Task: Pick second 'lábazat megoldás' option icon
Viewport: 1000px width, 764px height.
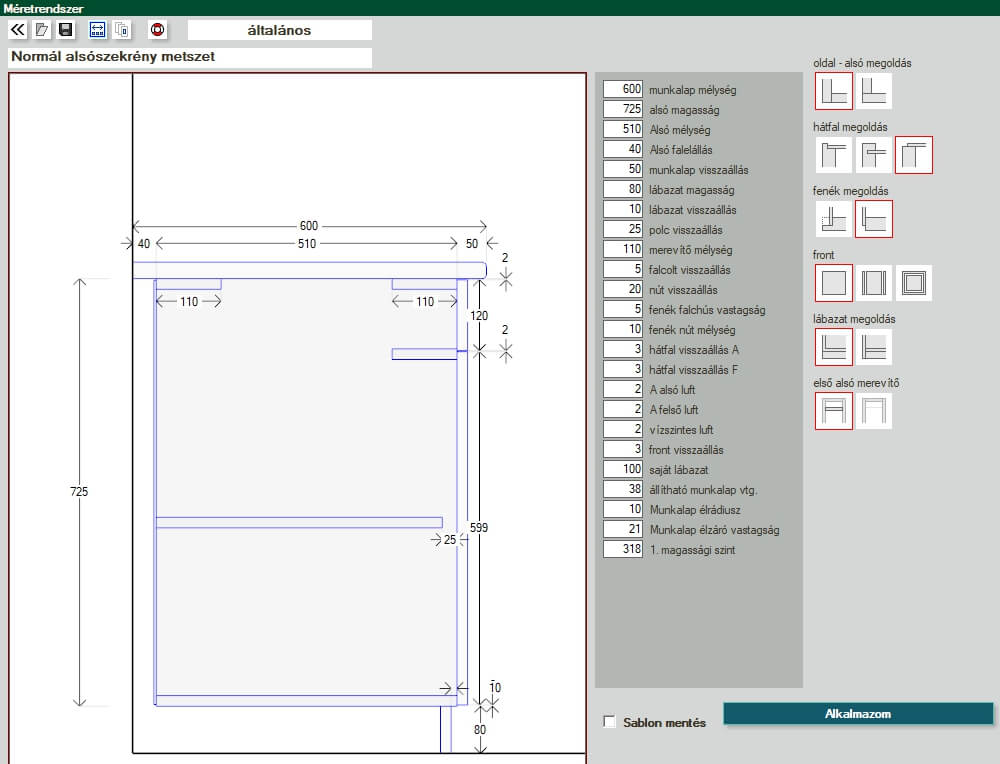Action: coord(874,347)
